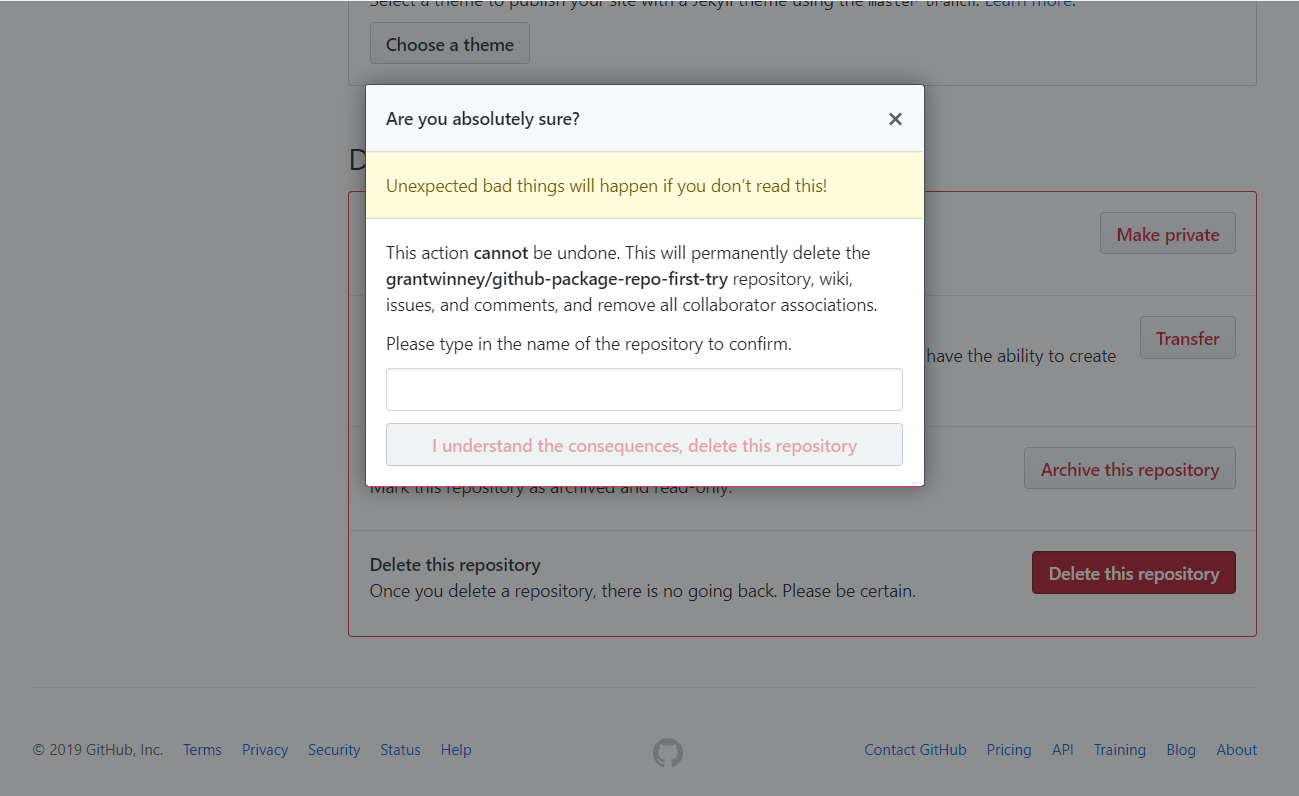Open the Blog footer link

[x=1180, y=750]
